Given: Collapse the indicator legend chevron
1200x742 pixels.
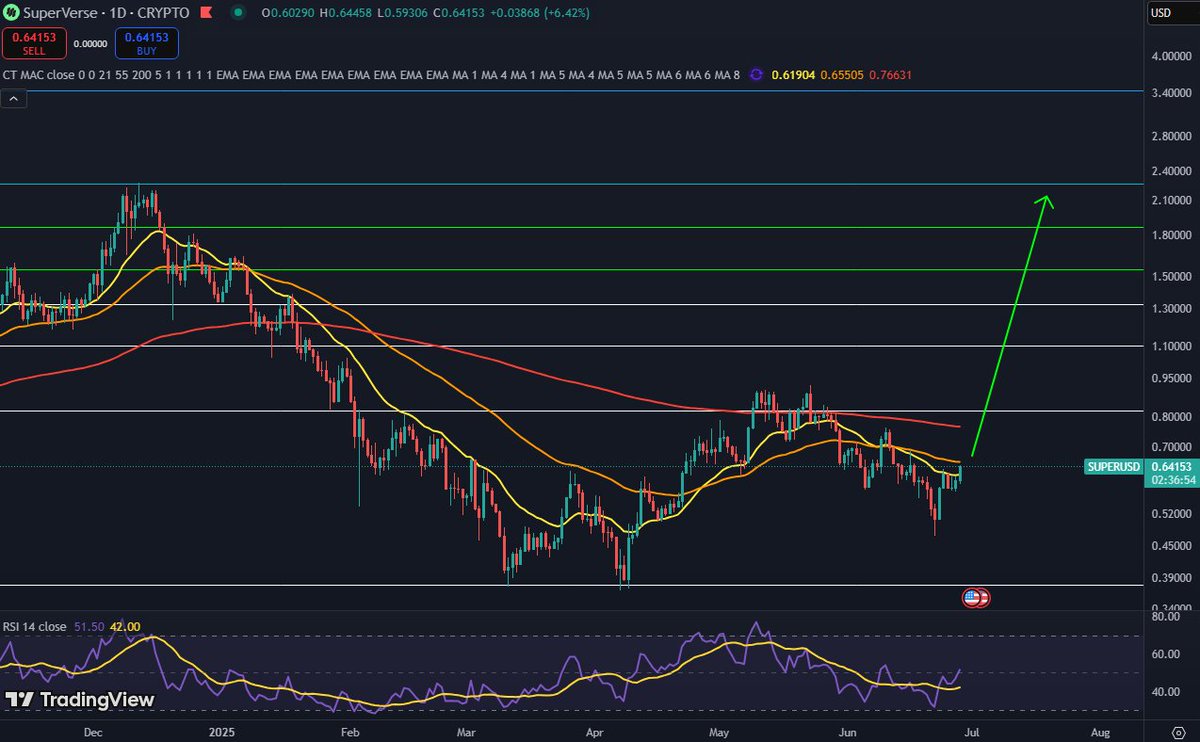Looking at the screenshot, I should (13, 98).
